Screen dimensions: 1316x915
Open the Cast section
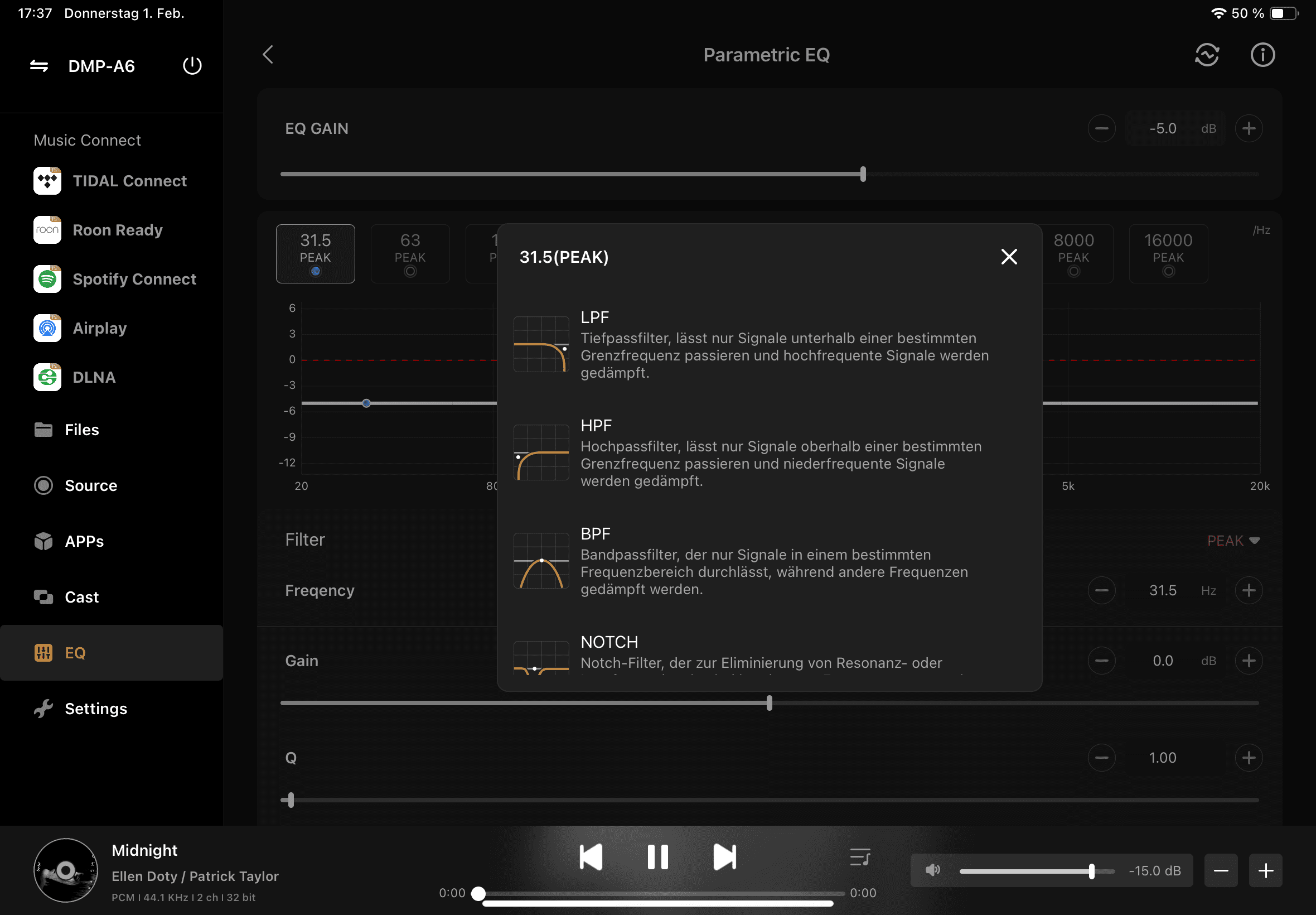(x=111, y=597)
